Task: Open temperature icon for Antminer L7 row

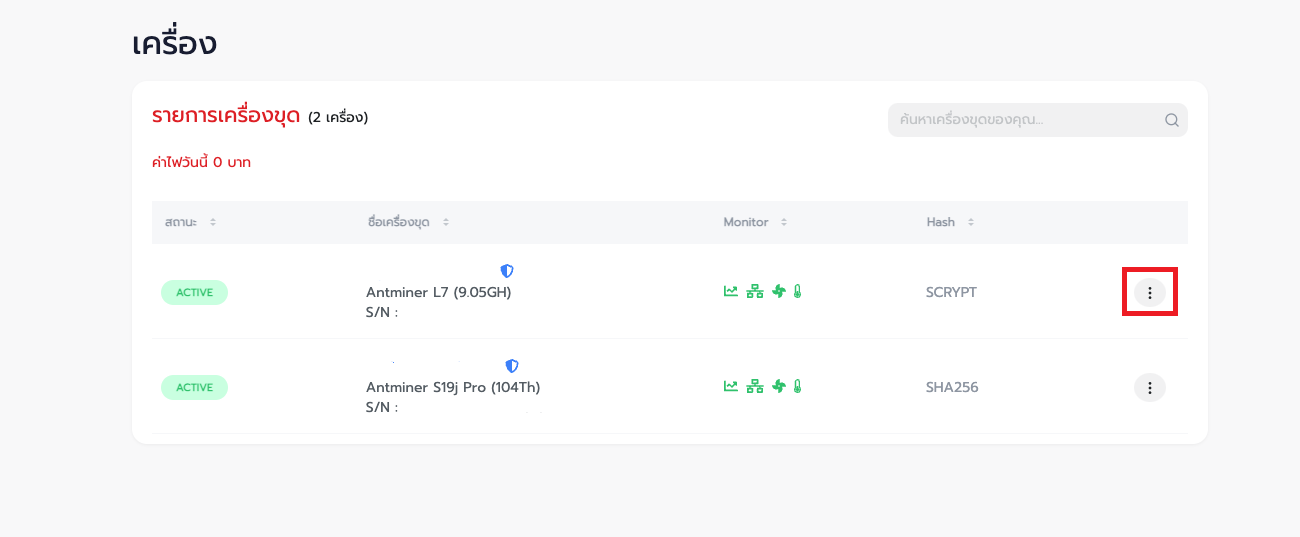Action: (x=797, y=291)
